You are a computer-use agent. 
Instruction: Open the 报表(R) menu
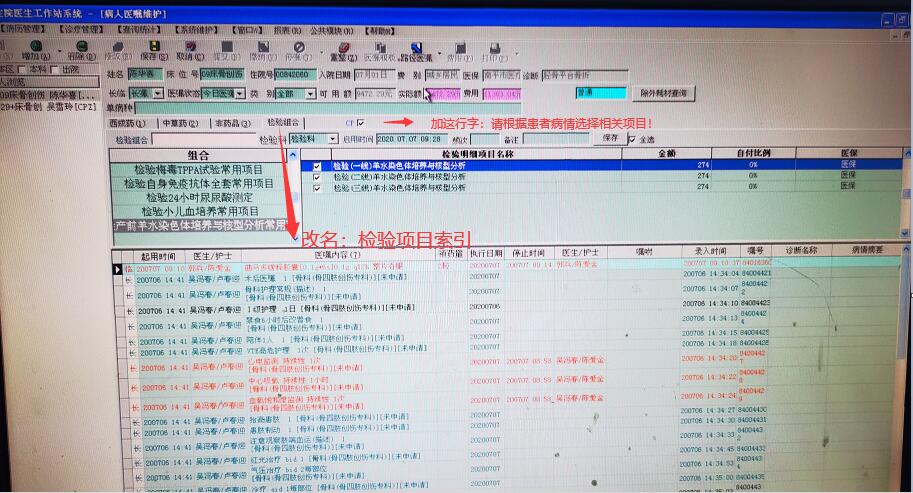[287, 30]
